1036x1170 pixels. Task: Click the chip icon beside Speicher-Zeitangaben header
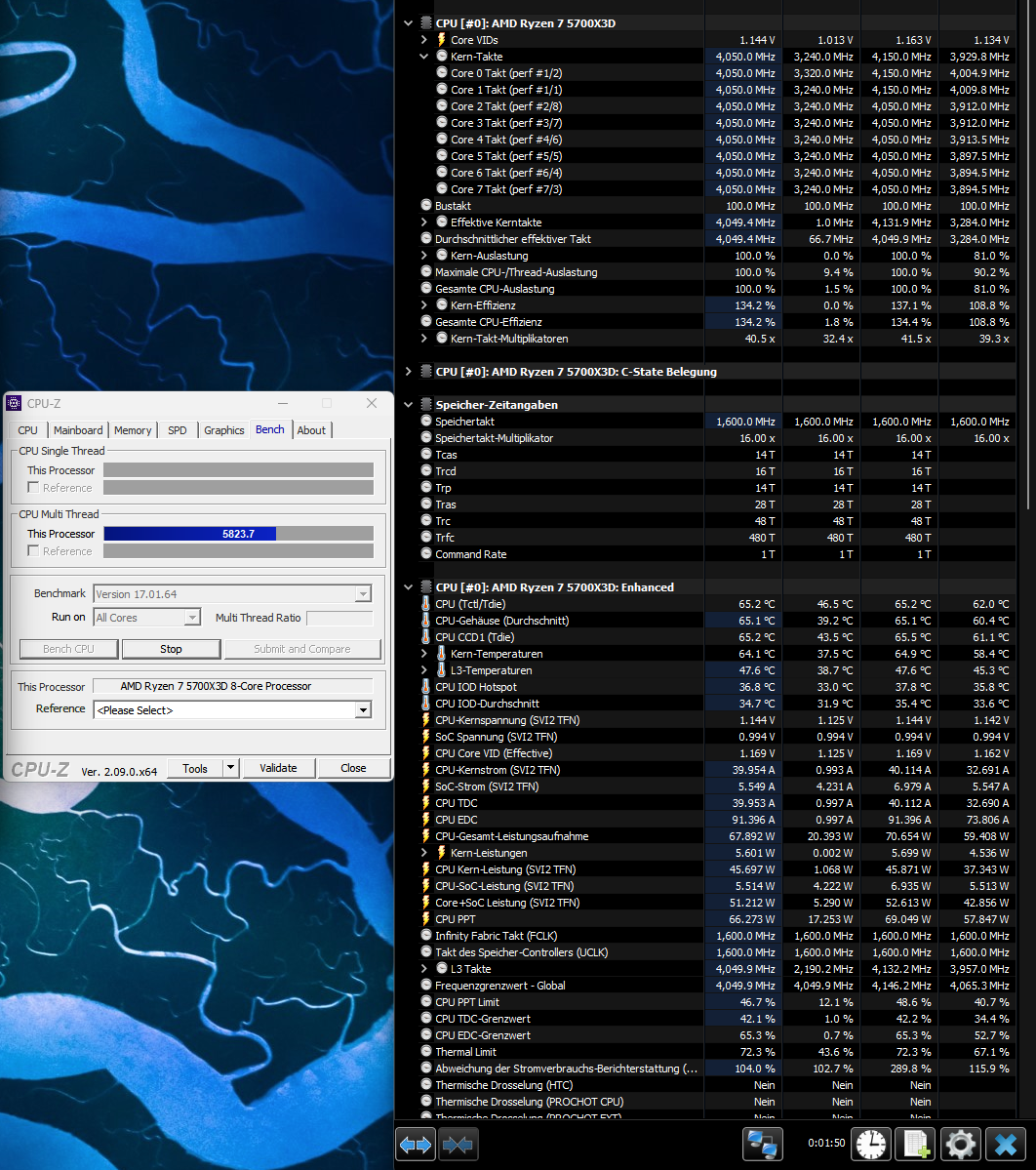click(x=426, y=404)
